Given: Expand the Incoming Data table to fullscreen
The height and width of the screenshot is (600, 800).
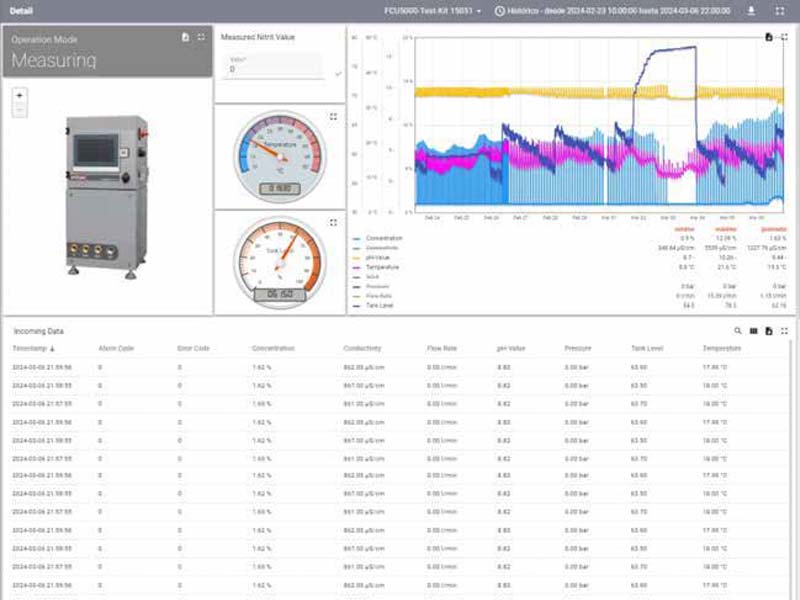Looking at the screenshot, I should (x=784, y=330).
